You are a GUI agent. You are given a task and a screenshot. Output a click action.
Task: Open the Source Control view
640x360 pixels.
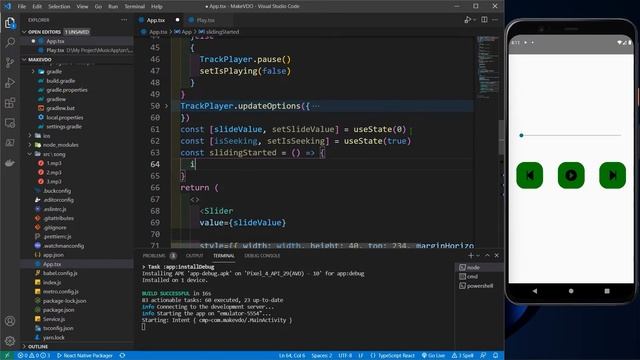pyautogui.click(x=10, y=62)
